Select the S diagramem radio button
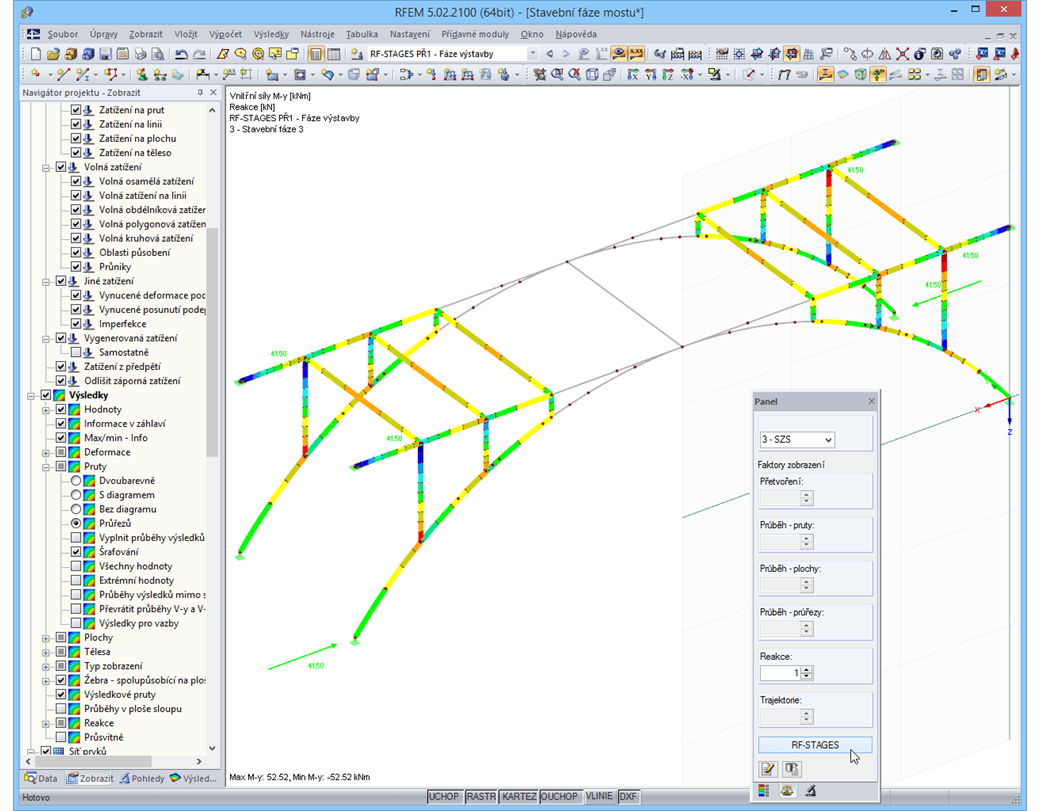This screenshot has width=1040, height=811. pos(76,495)
